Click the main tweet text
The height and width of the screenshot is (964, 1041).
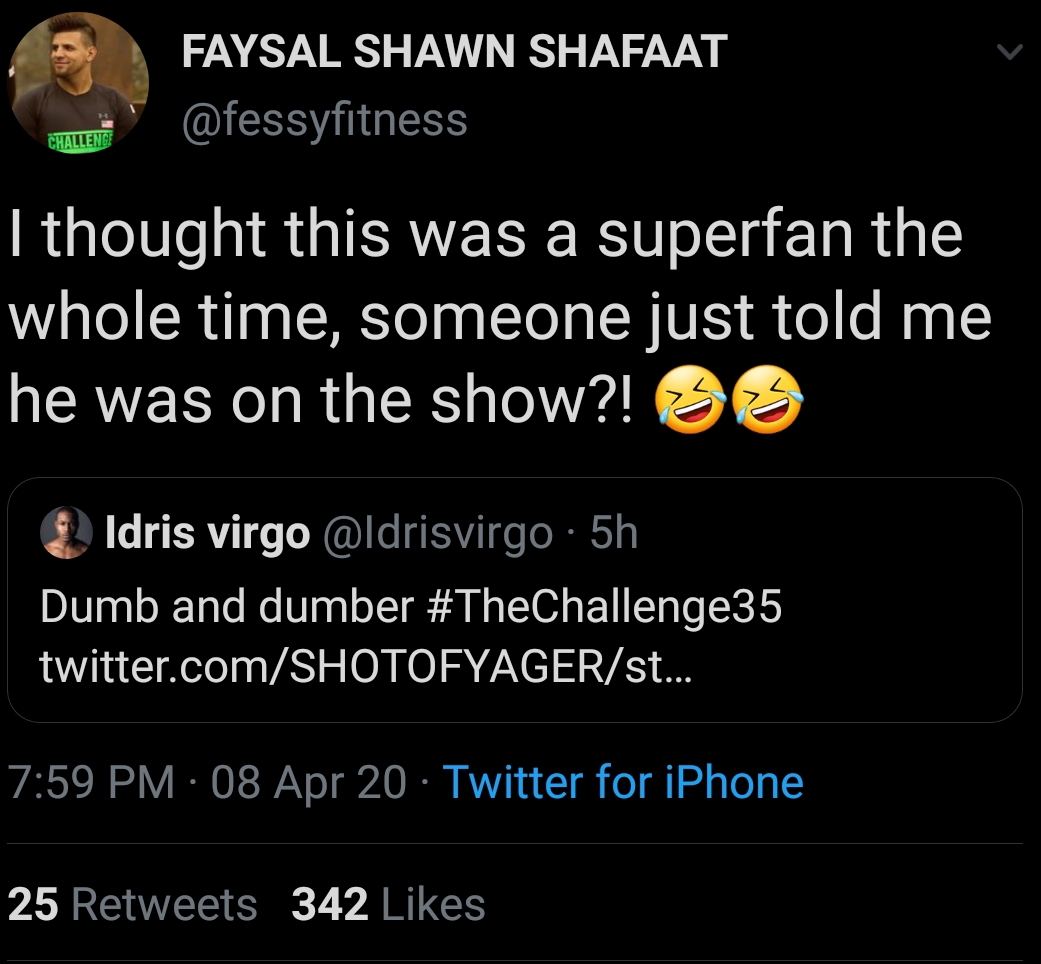(499, 317)
